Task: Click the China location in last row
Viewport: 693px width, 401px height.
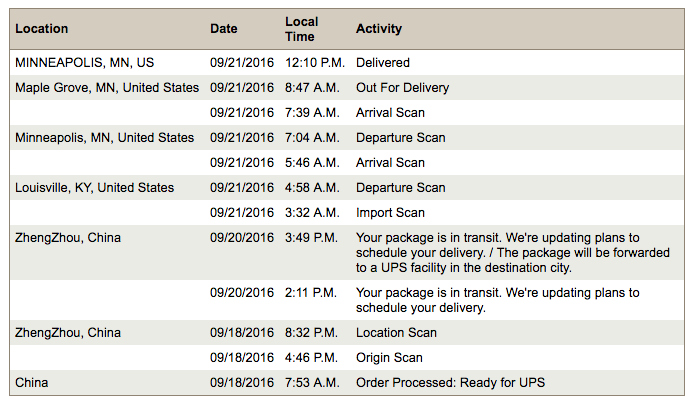Action: [31, 382]
